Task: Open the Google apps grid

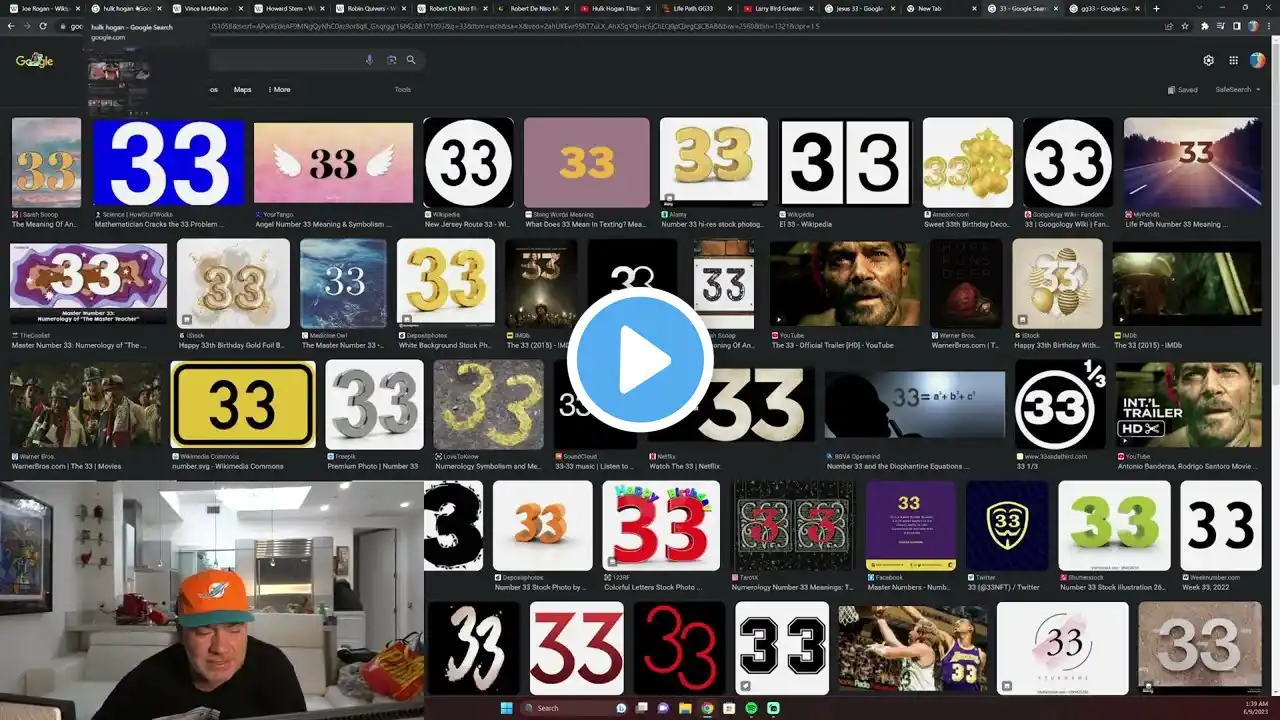Action: (x=1234, y=60)
